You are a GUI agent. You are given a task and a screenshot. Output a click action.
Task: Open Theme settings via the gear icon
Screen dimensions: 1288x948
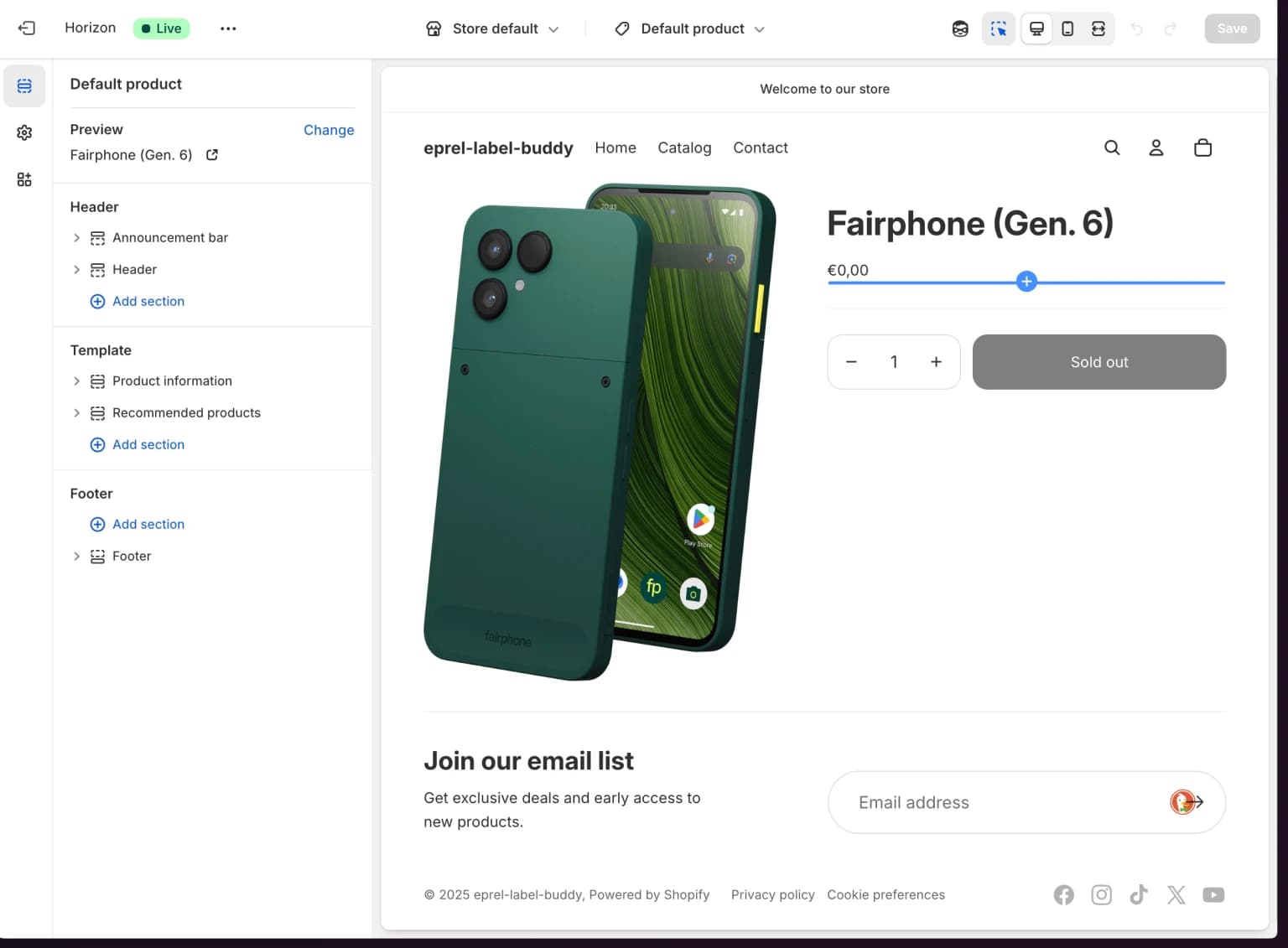[x=24, y=132]
